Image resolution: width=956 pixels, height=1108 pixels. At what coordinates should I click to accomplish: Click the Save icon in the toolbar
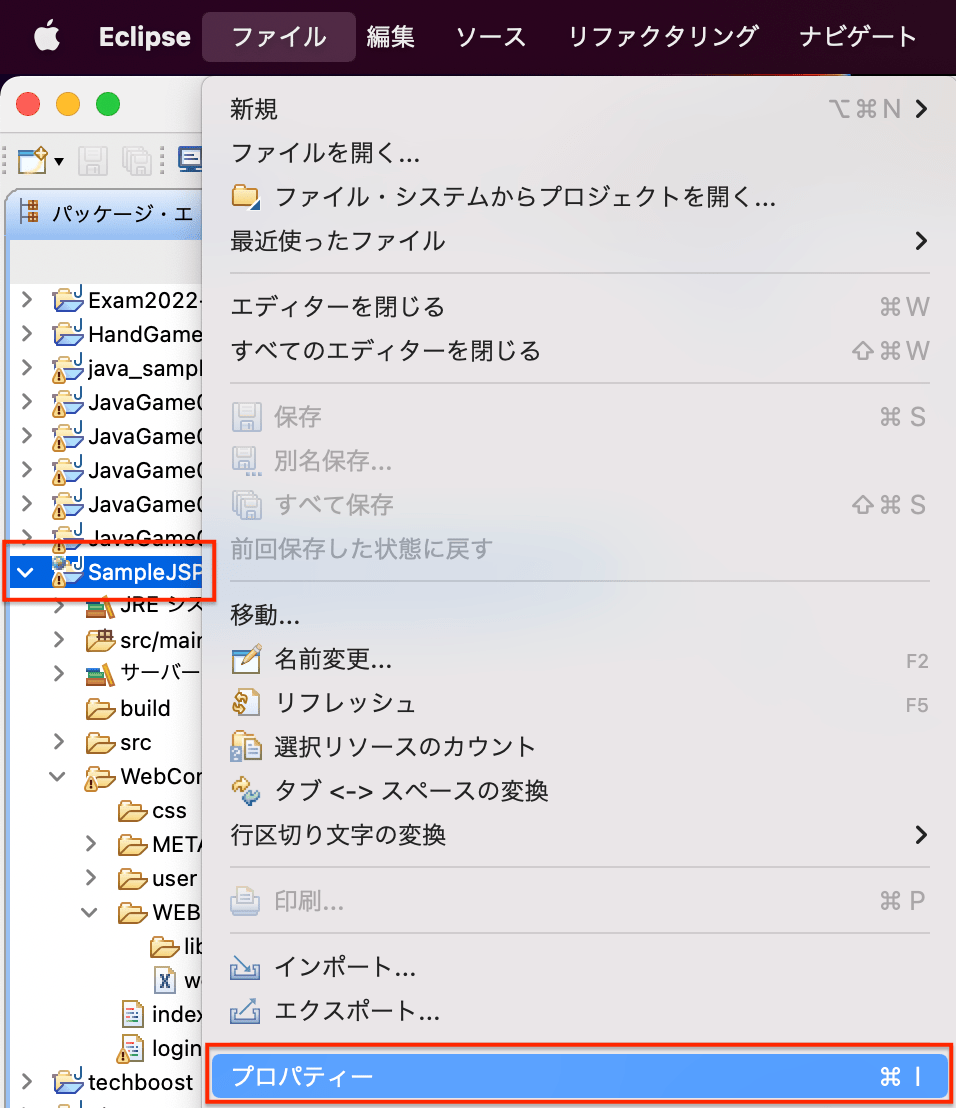(93, 160)
